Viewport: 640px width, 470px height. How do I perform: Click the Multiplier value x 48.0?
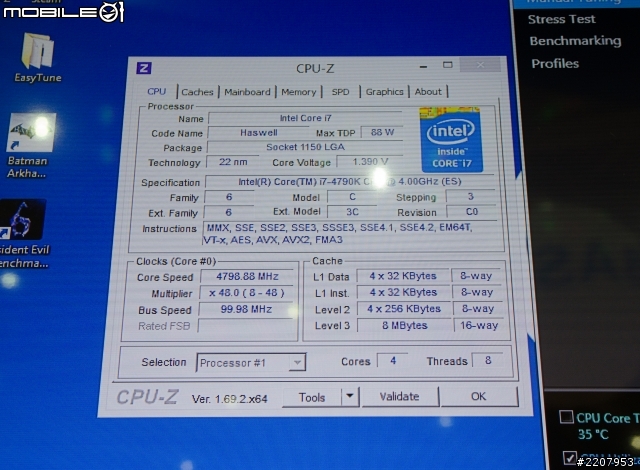[247, 293]
